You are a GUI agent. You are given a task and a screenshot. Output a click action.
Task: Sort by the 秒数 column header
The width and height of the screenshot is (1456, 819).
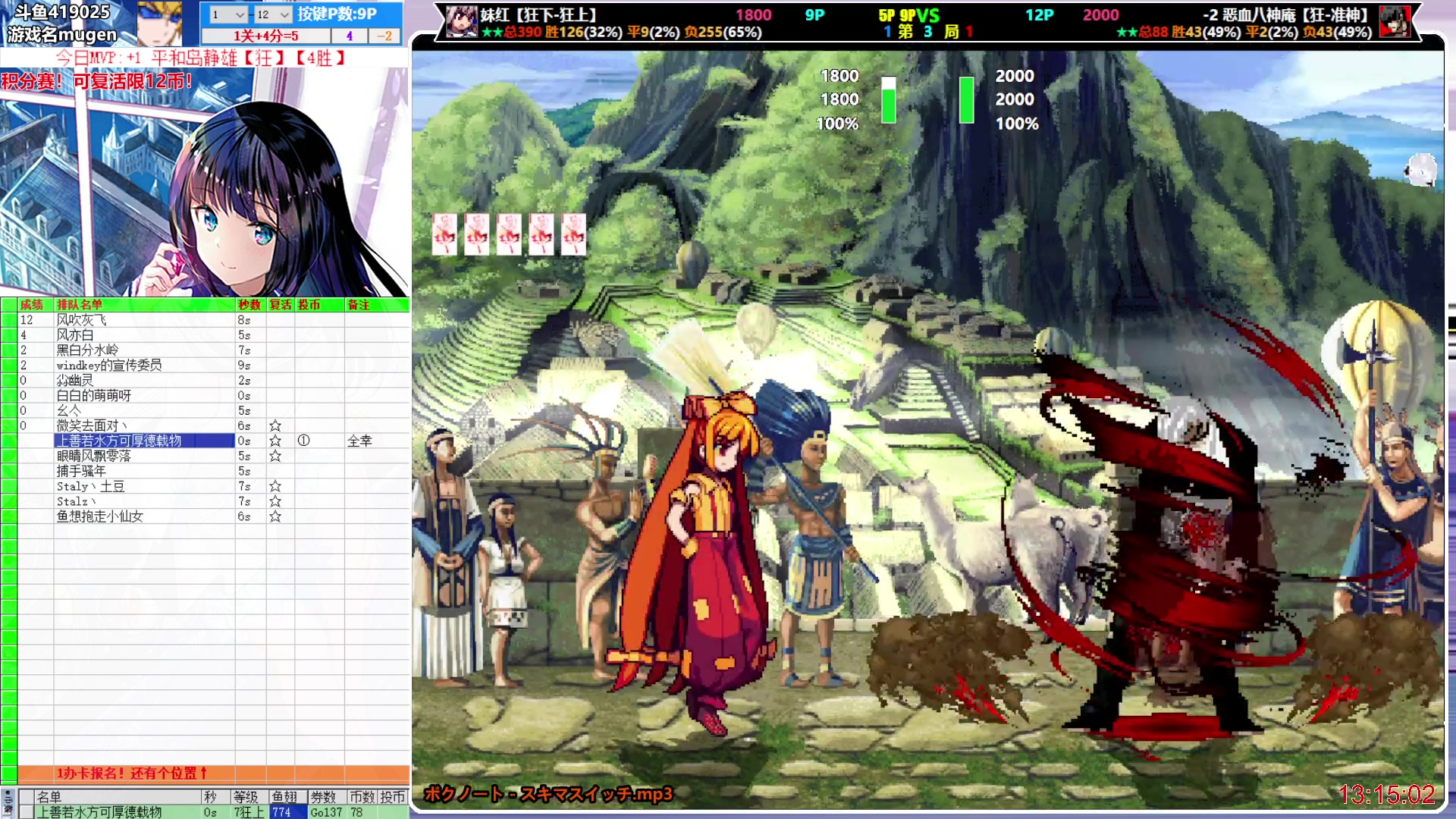pos(249,305)
